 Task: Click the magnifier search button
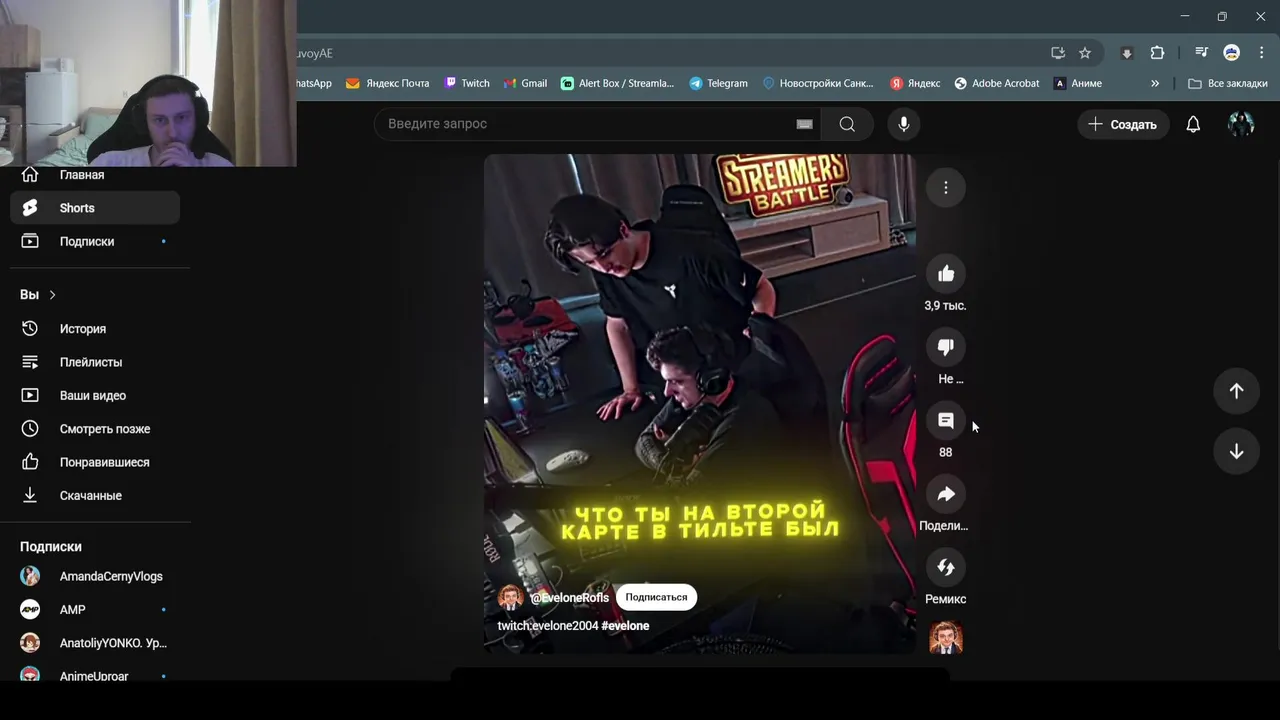(847, 124)
